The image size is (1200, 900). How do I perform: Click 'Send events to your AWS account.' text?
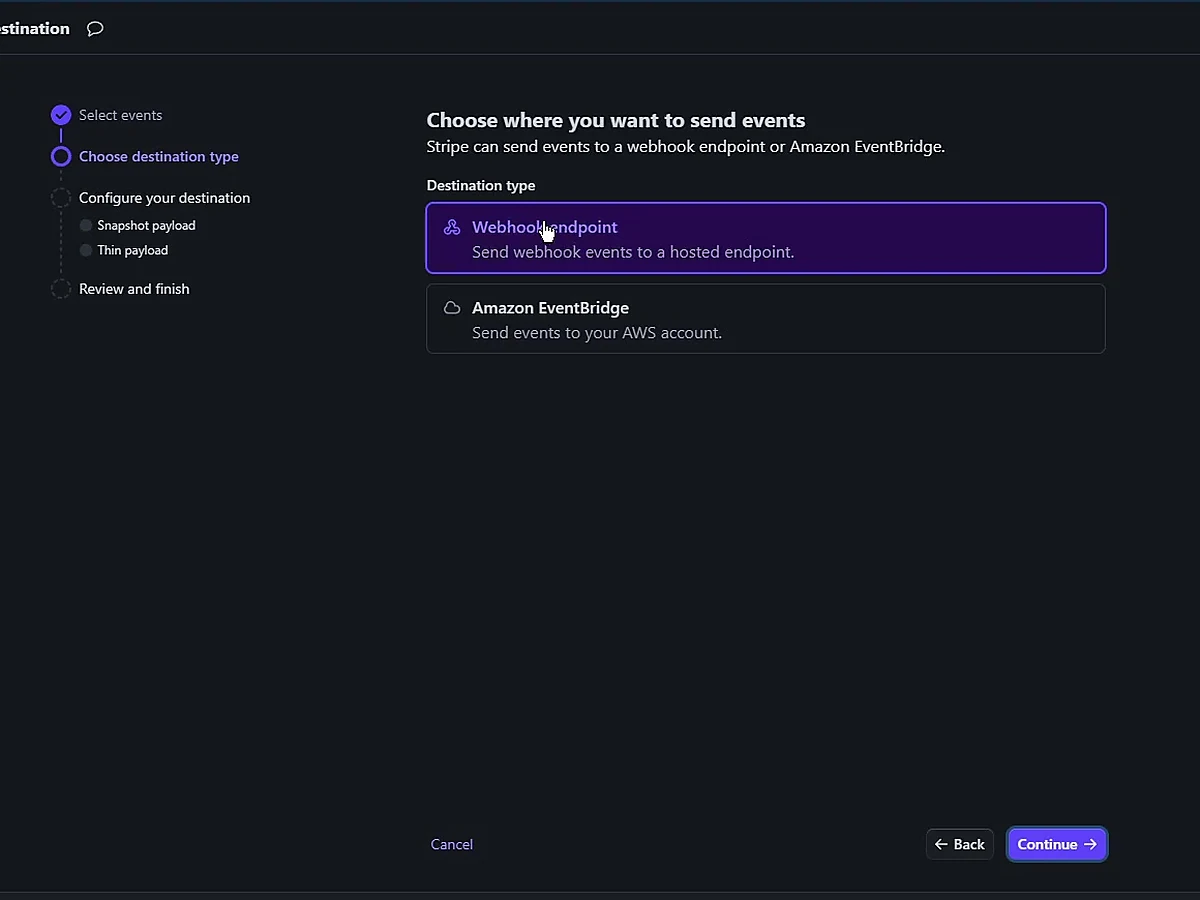(597, 332)
